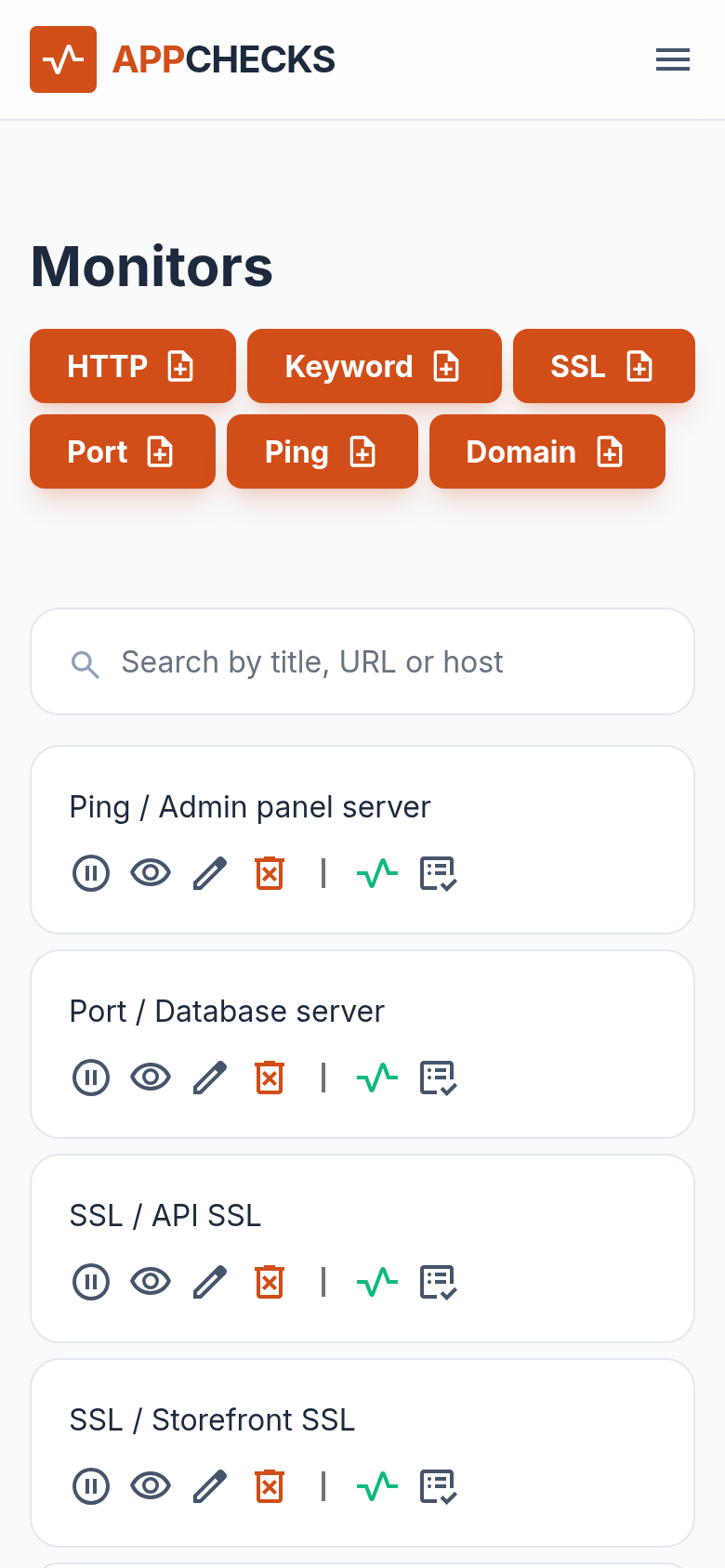Add a new Port monitor
This screenshot has width=725, height=1568.
[123, 451]
